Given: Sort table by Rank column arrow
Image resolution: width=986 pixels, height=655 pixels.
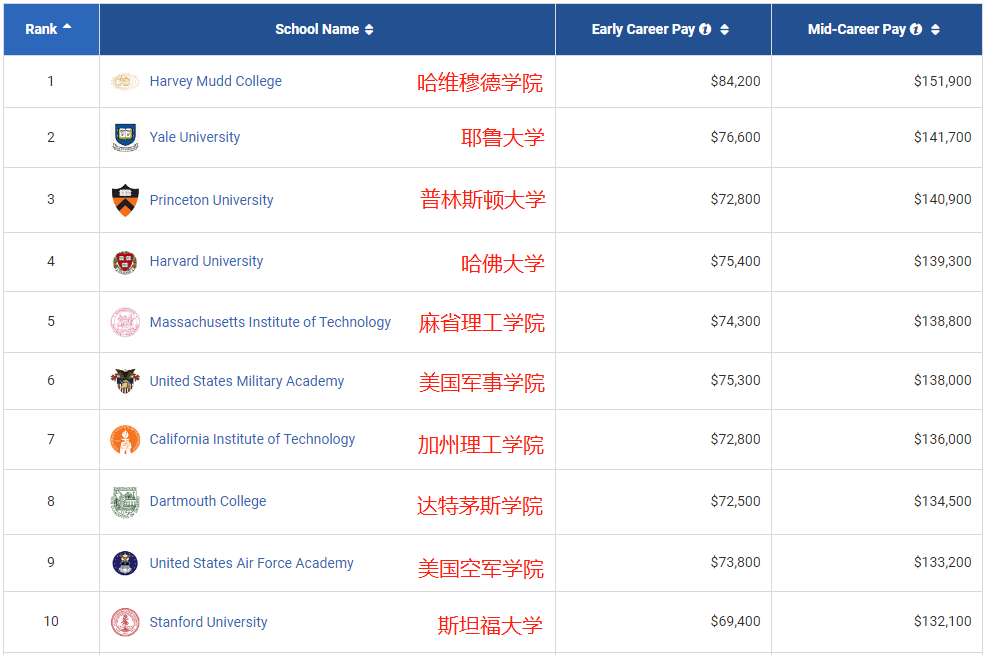Looking at the screenshot, I should pos(67,27).
